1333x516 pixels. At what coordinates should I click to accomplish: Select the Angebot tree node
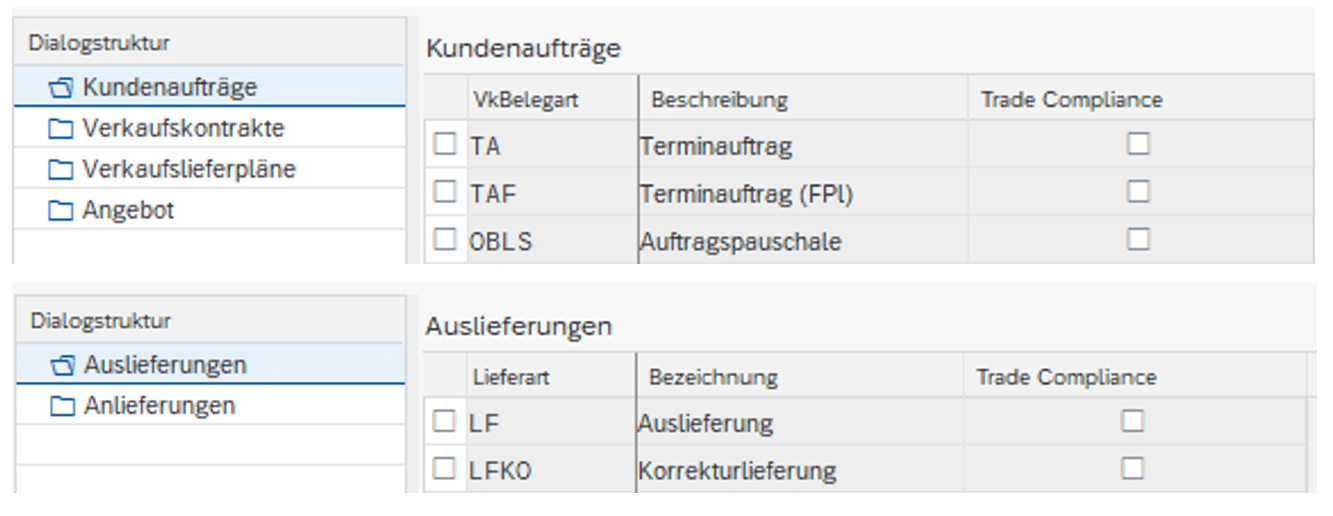click(x=128, y=211)
